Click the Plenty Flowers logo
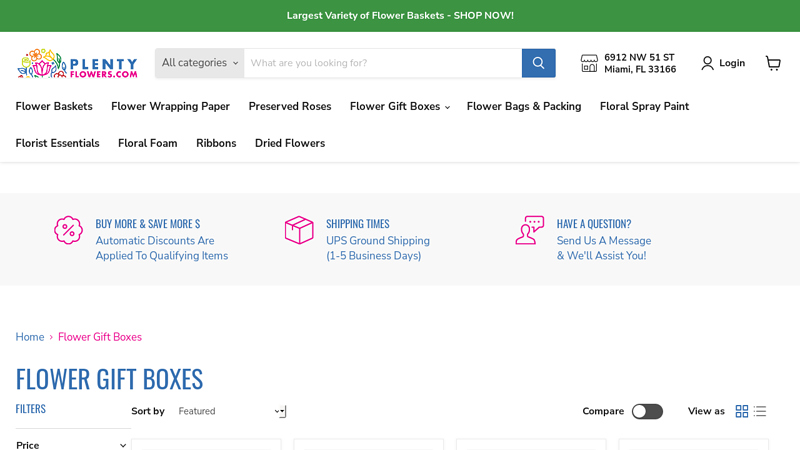 click(77, 63)
